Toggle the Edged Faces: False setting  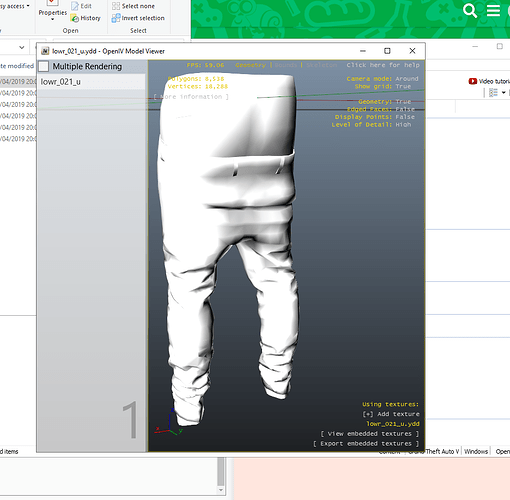pyautogui.click(x=381, y=109)
